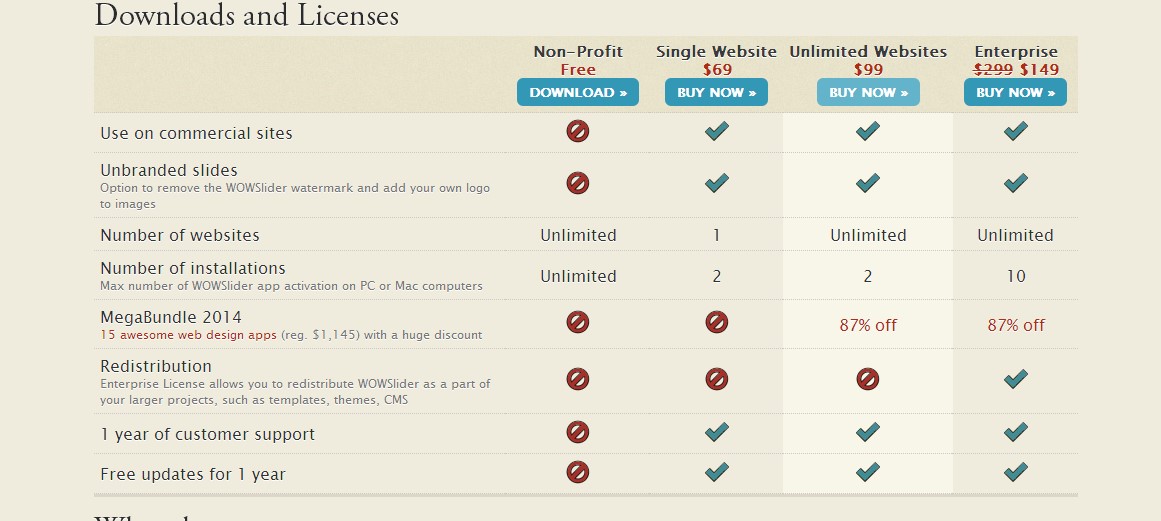The height and width of the screenshot is (521, 1161).
Task: Click '10' installations under Enterprise
Action: pos(1016,276)
